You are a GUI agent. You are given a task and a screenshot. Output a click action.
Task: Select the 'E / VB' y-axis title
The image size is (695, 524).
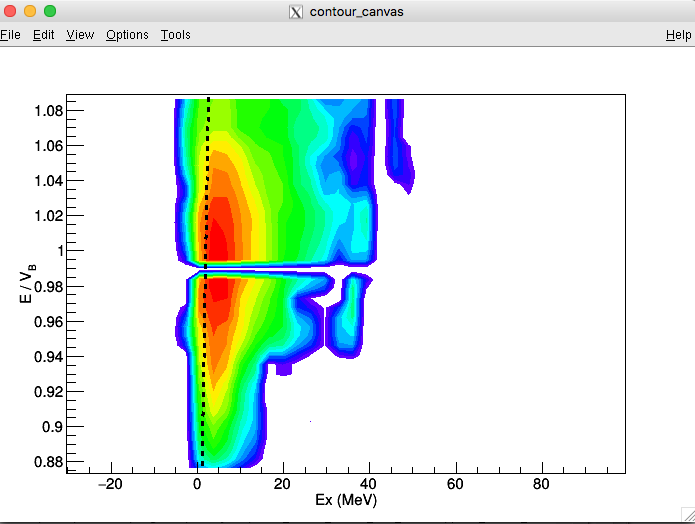(x=27, y=284)
